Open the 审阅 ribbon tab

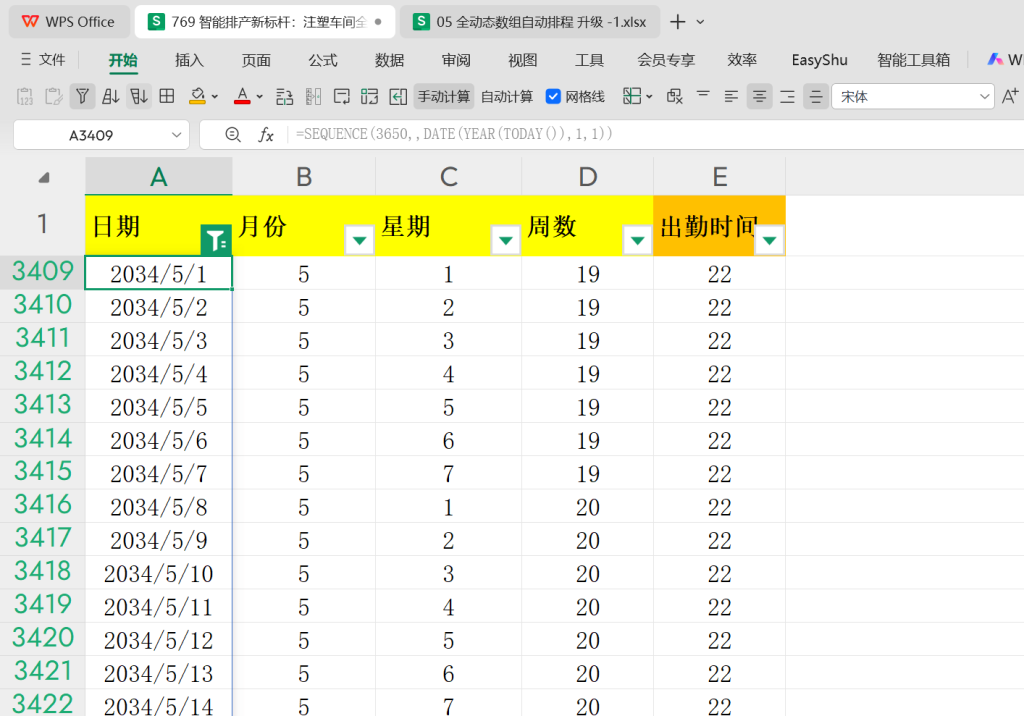456,61
